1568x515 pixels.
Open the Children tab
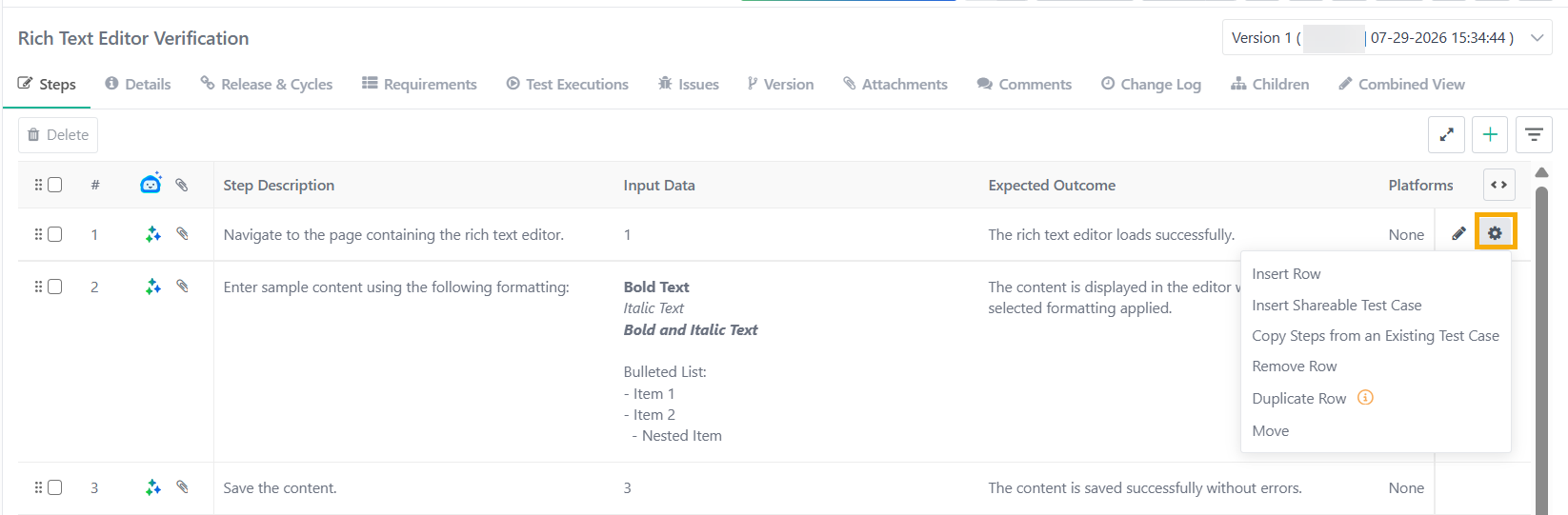1270,84
